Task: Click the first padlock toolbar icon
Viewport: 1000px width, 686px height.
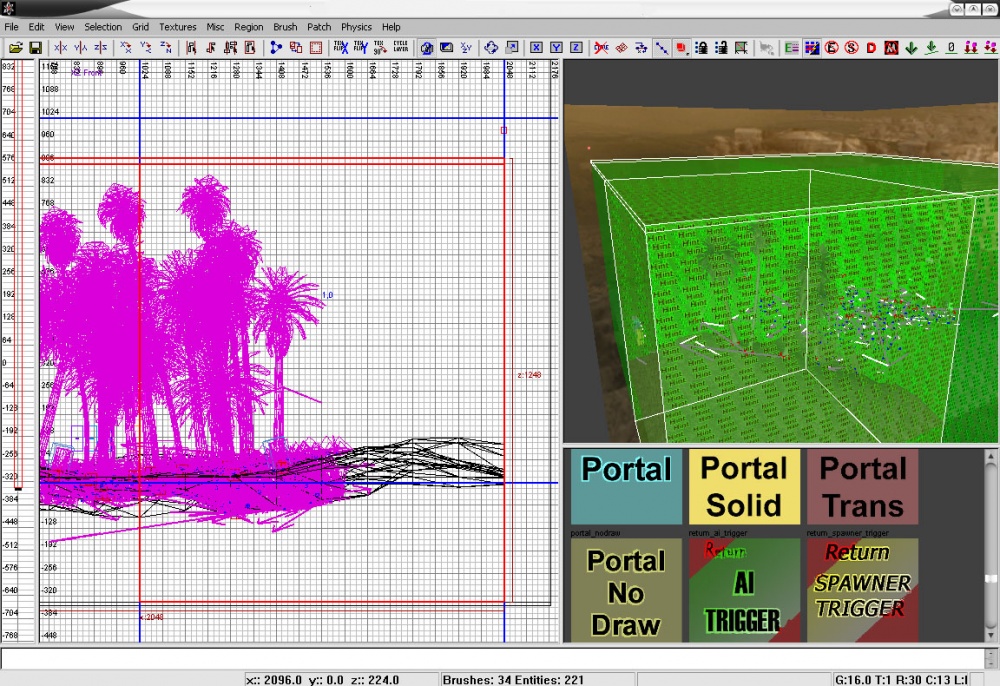Action: 702,48
